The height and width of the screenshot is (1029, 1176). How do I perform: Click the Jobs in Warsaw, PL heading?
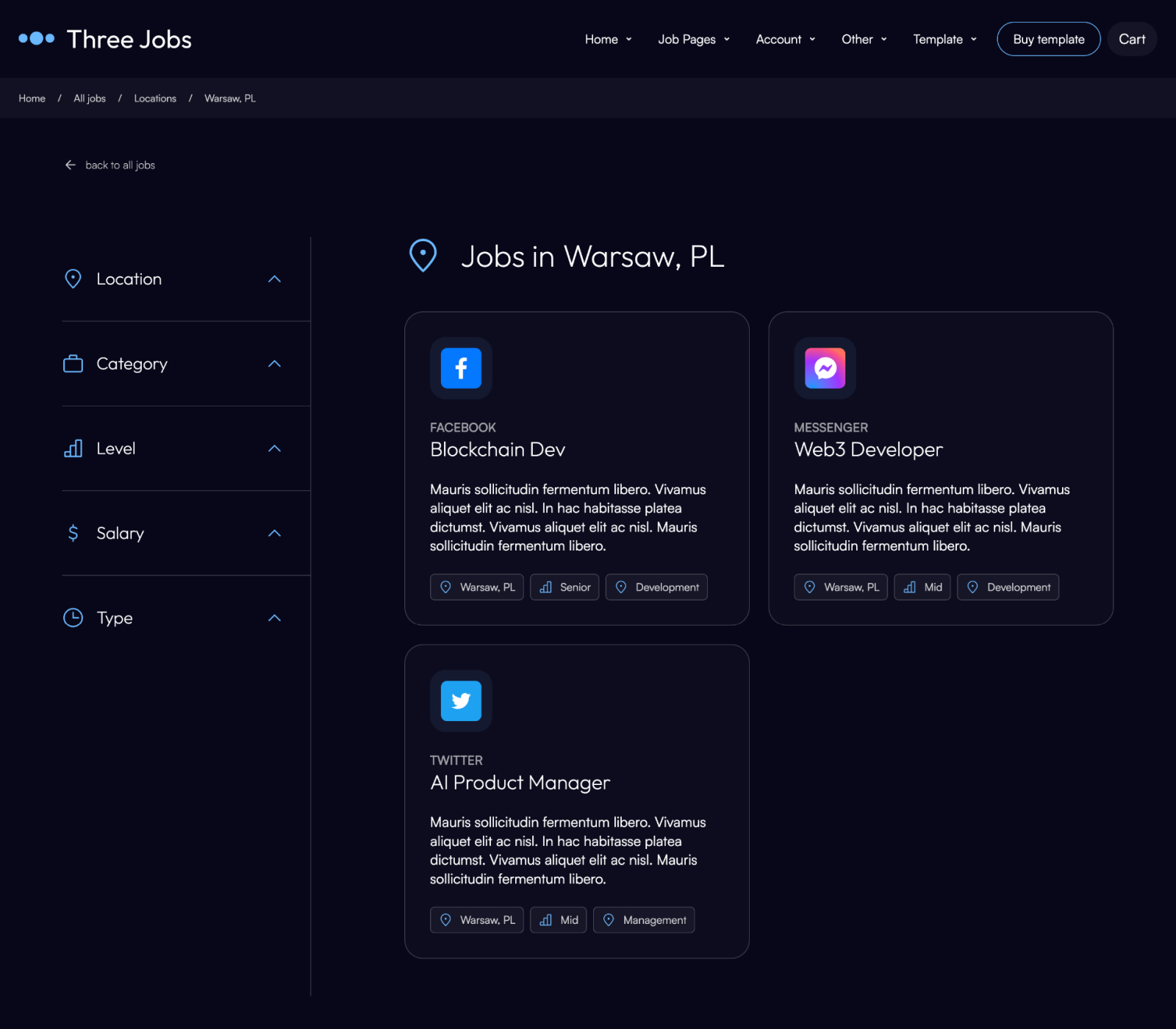coord(592,257)
